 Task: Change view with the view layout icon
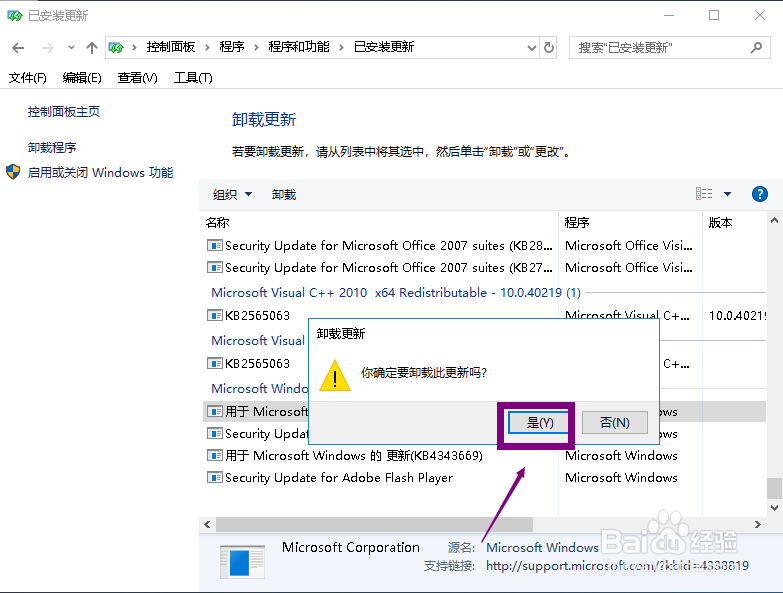coord(704,194)
